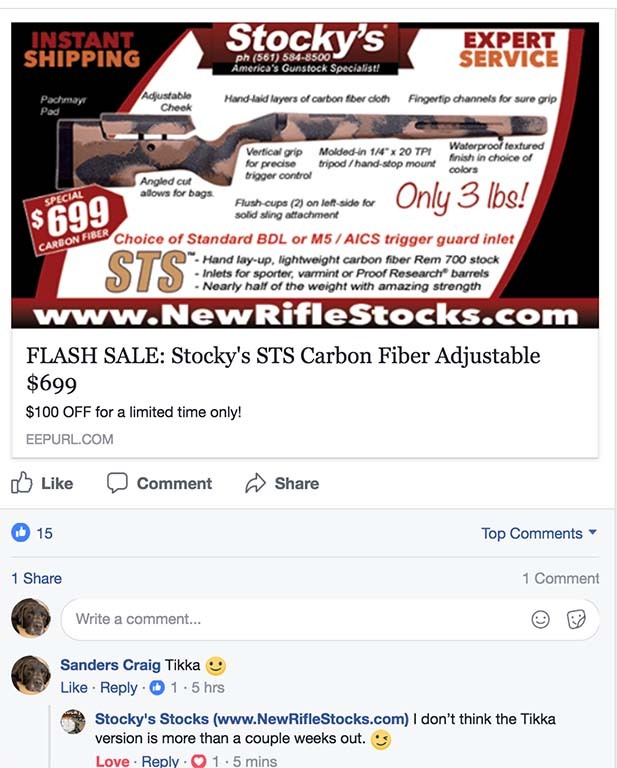Click the thumbs-up Like icon on the post
Image resolution: width=617 pixels, height=768 pixels.
[22, 482]
